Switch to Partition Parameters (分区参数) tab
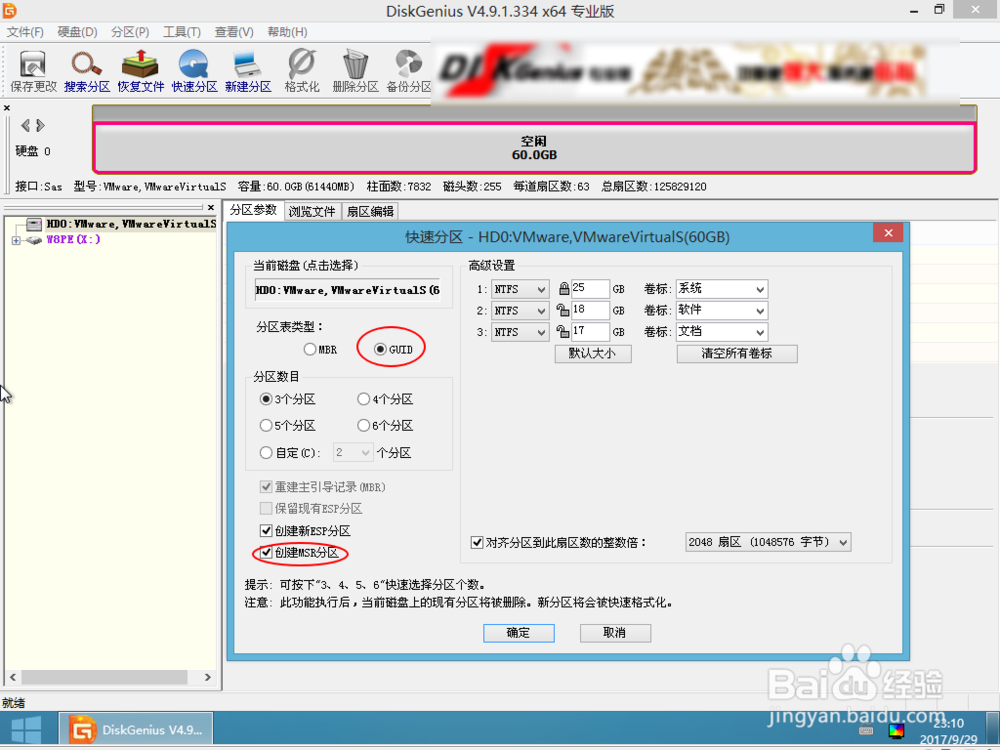Screen dimensions: 1000x750 [x=253, y=210]
